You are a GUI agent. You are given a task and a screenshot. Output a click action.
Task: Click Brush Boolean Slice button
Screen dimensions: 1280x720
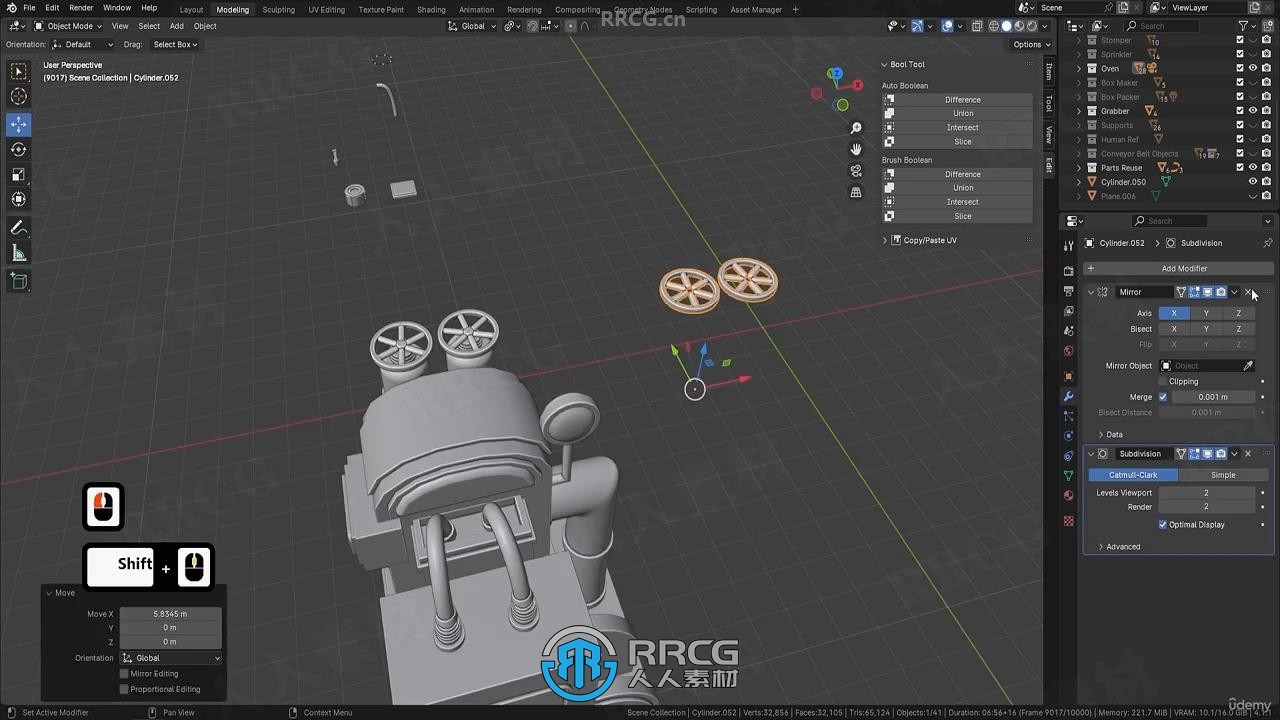coord(958,216)
